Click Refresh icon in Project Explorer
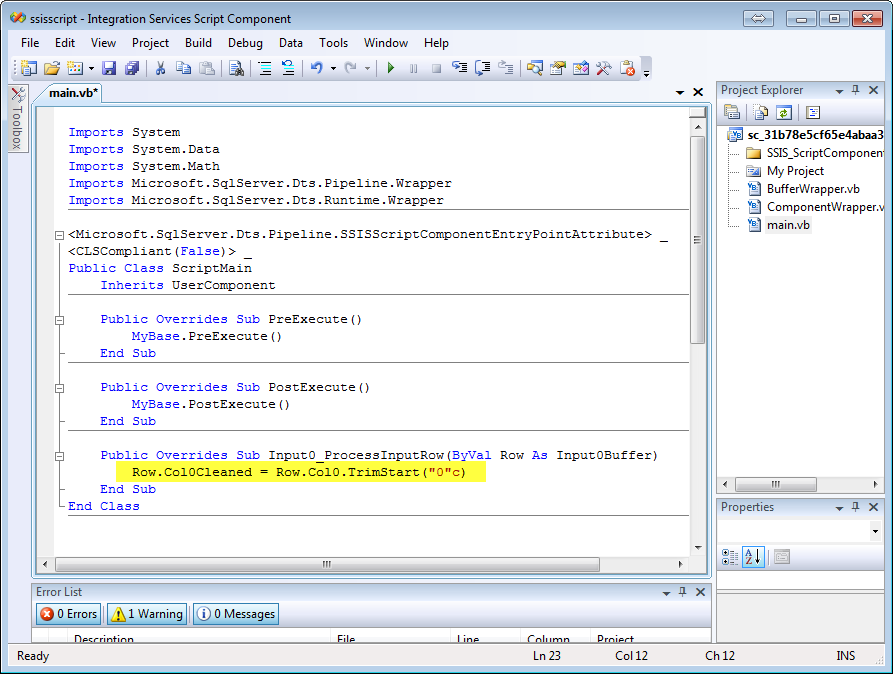The width and height of the screenshot is (893, 674). [784, 113]
